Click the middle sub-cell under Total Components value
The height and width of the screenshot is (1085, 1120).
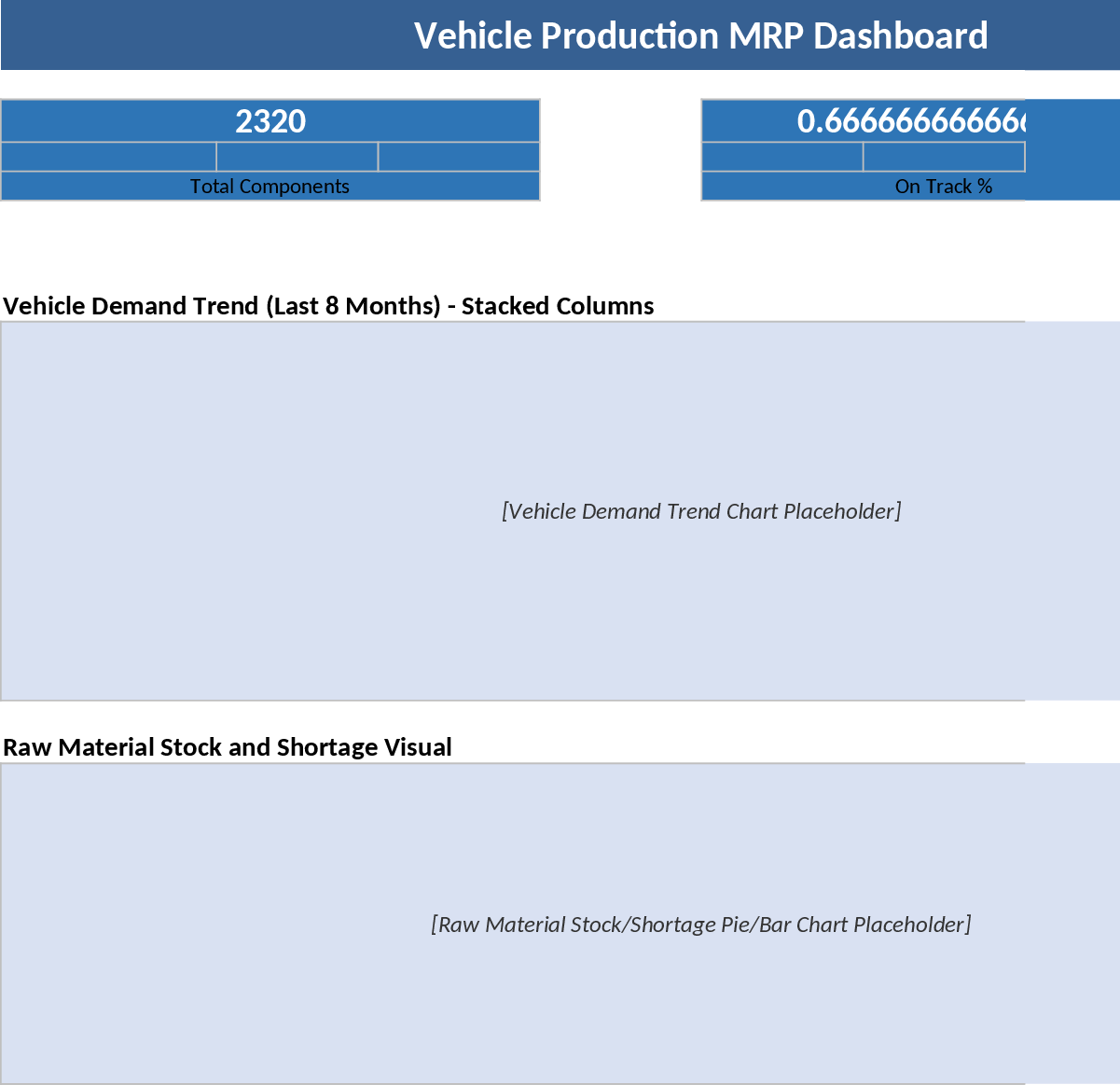(x=297, y=156)
